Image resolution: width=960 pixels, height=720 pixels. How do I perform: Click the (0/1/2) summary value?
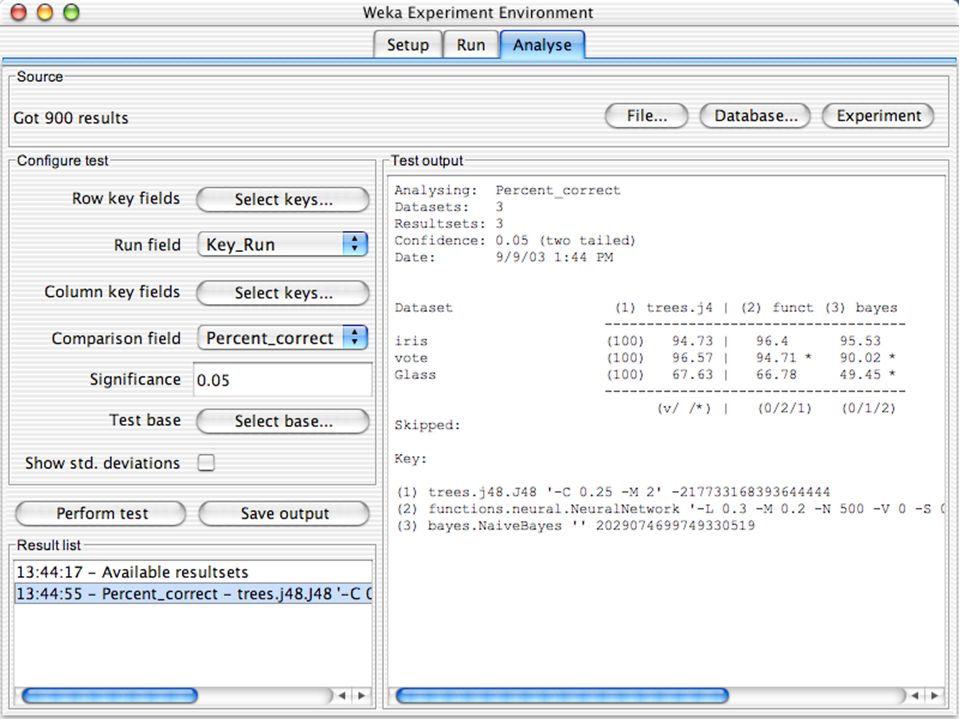click(x=868, y=408)
